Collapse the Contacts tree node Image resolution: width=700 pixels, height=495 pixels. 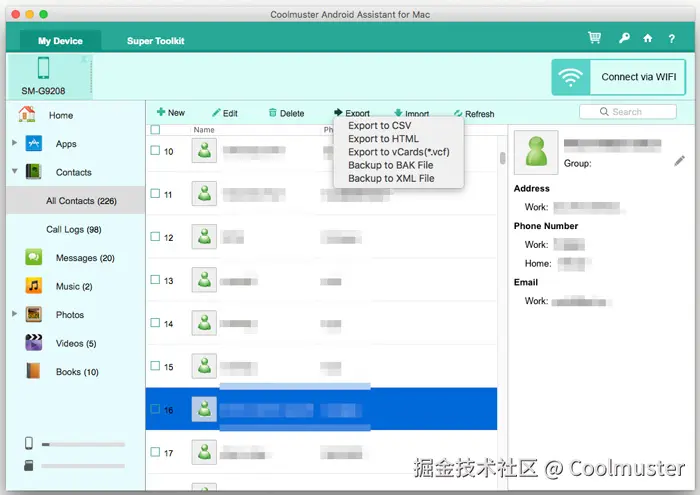coord(15,171)
